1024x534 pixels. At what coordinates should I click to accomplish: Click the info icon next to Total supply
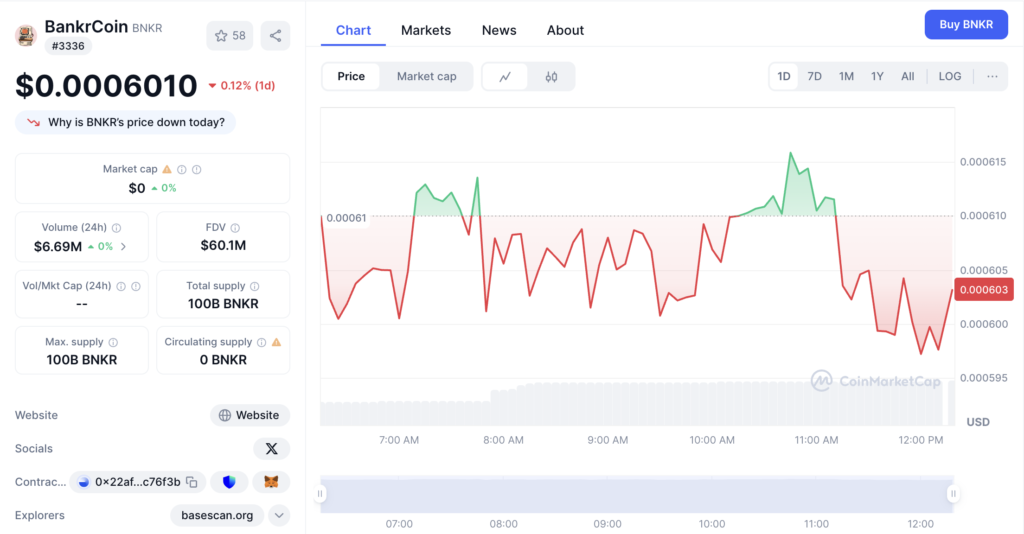click(x=255, y=286)
